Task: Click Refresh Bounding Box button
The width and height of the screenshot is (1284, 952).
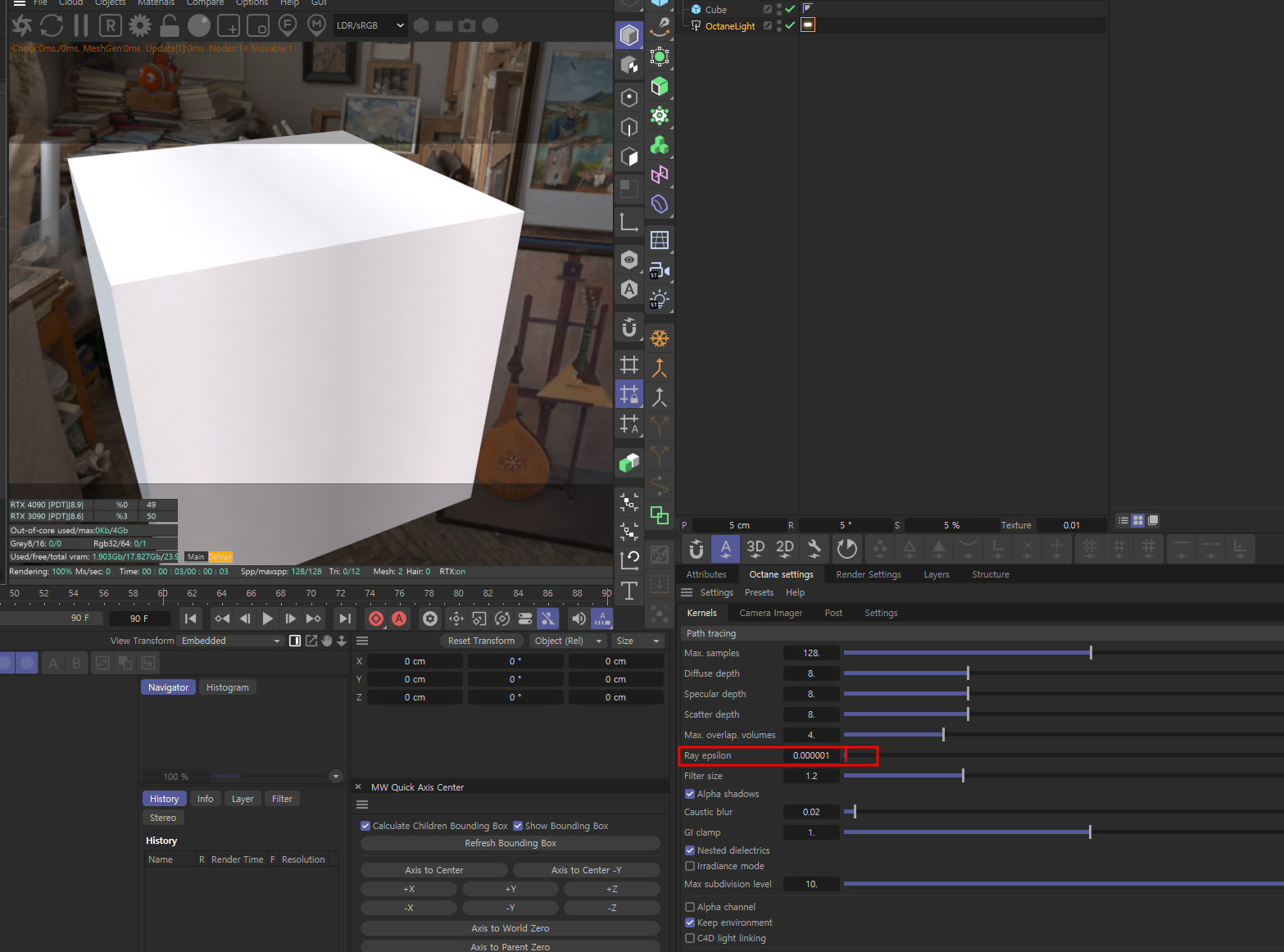Action: click(x=510, y=843)
